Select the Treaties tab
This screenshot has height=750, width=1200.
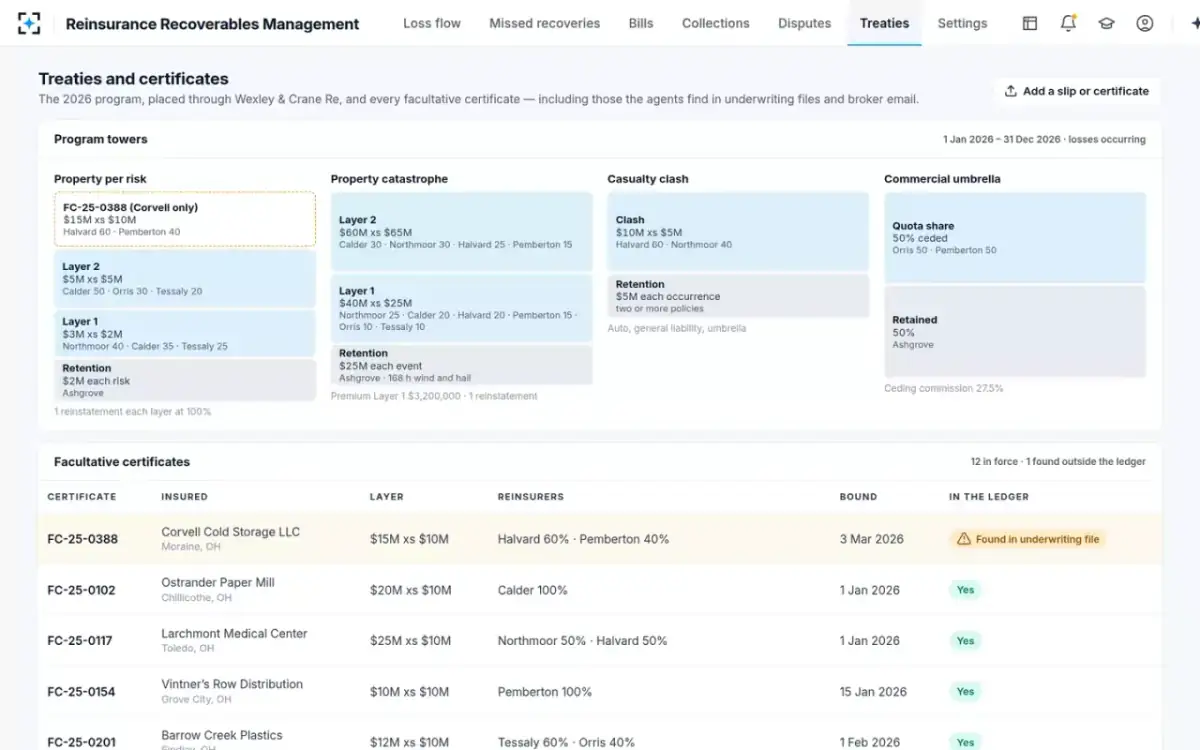pos(884,23)
